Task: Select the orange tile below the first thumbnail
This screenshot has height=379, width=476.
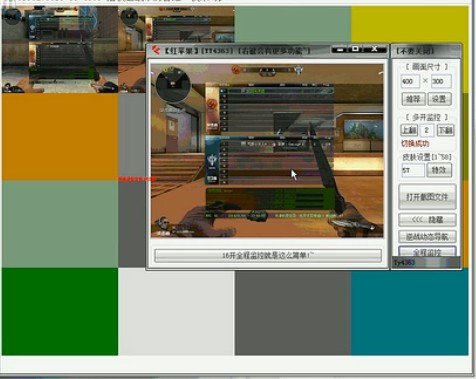Action: pyautogui.click(x=60, y=137)
